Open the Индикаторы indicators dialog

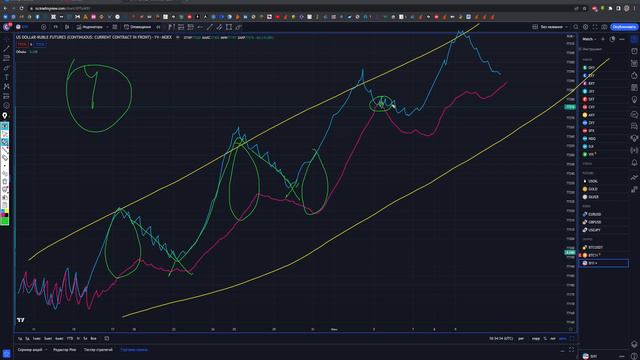pos(89,27)
